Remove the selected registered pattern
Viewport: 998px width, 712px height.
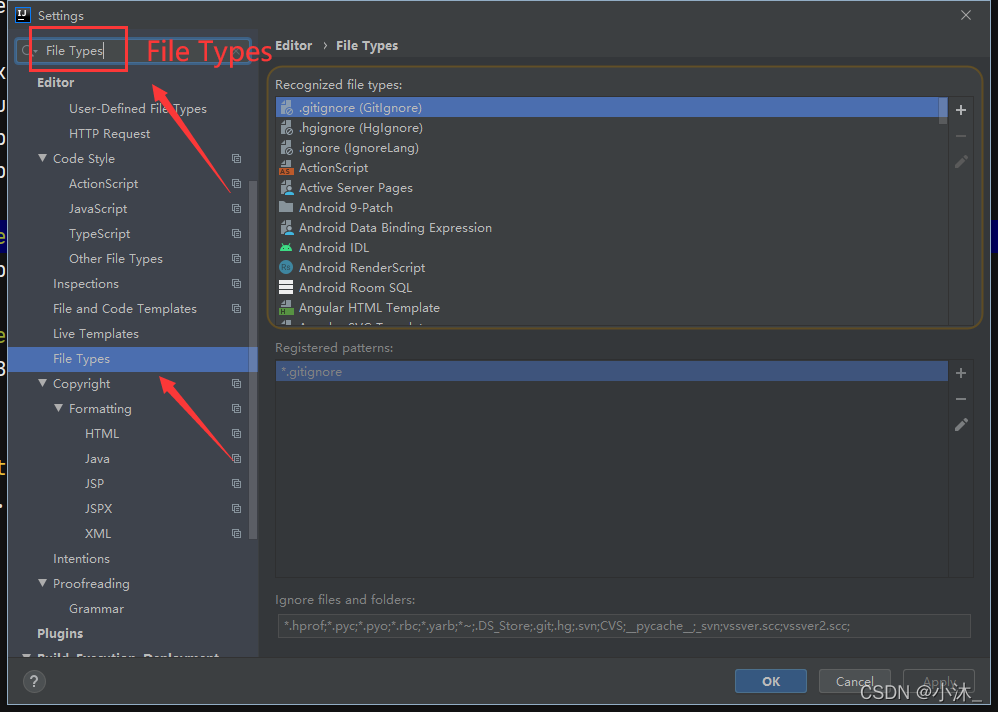point(961,399)
